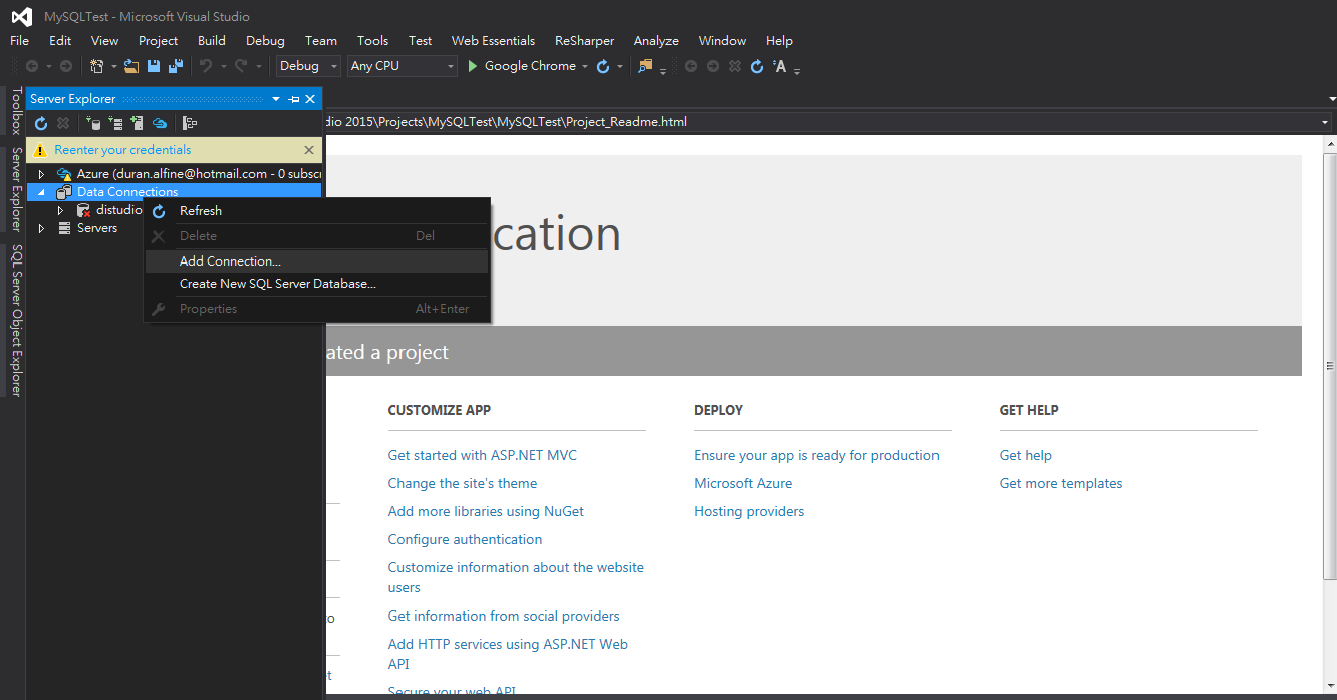The width and height of the screenshot is (1337, 700).
Task: Click the Data Connections database icon
Action: point(64,192)
